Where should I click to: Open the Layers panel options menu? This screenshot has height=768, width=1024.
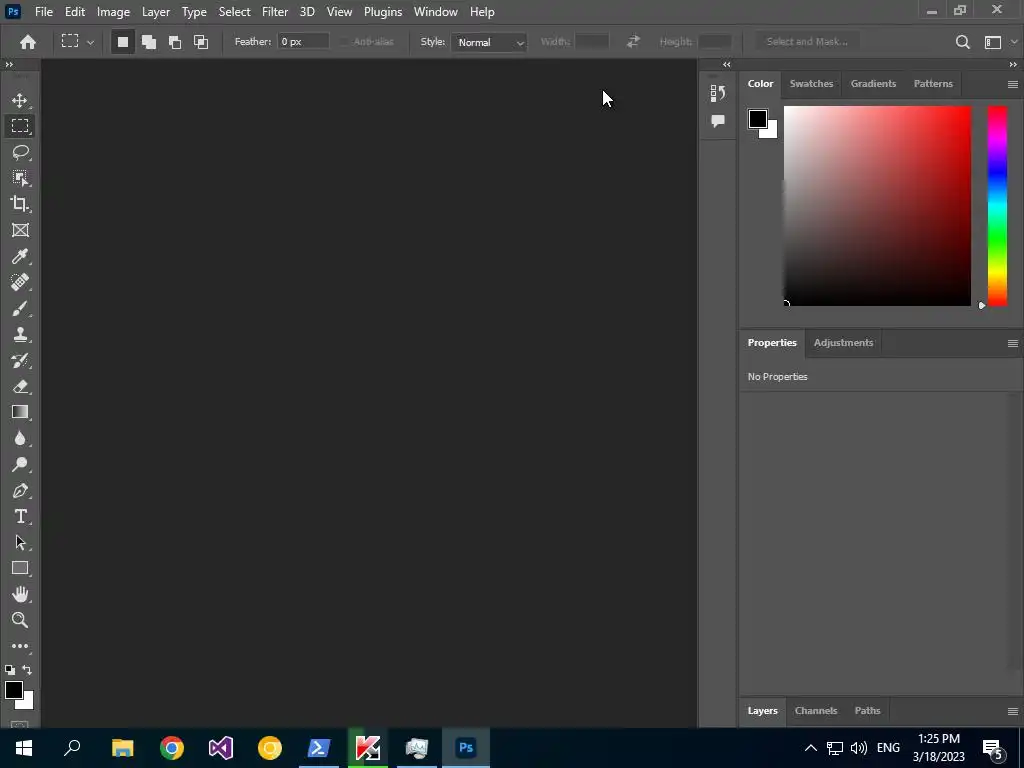[1012, 711]
